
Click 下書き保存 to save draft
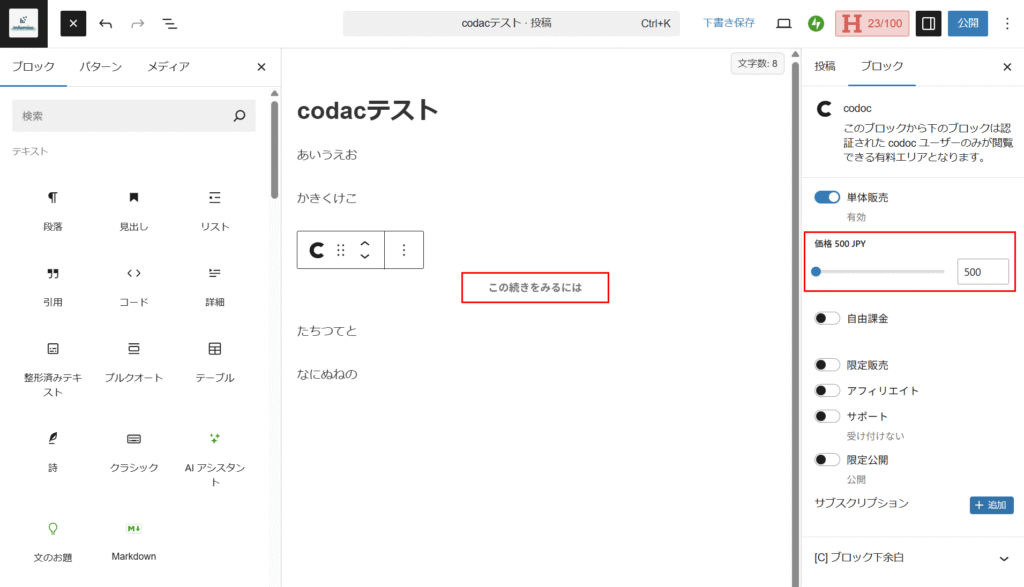[x=729, y=23]
